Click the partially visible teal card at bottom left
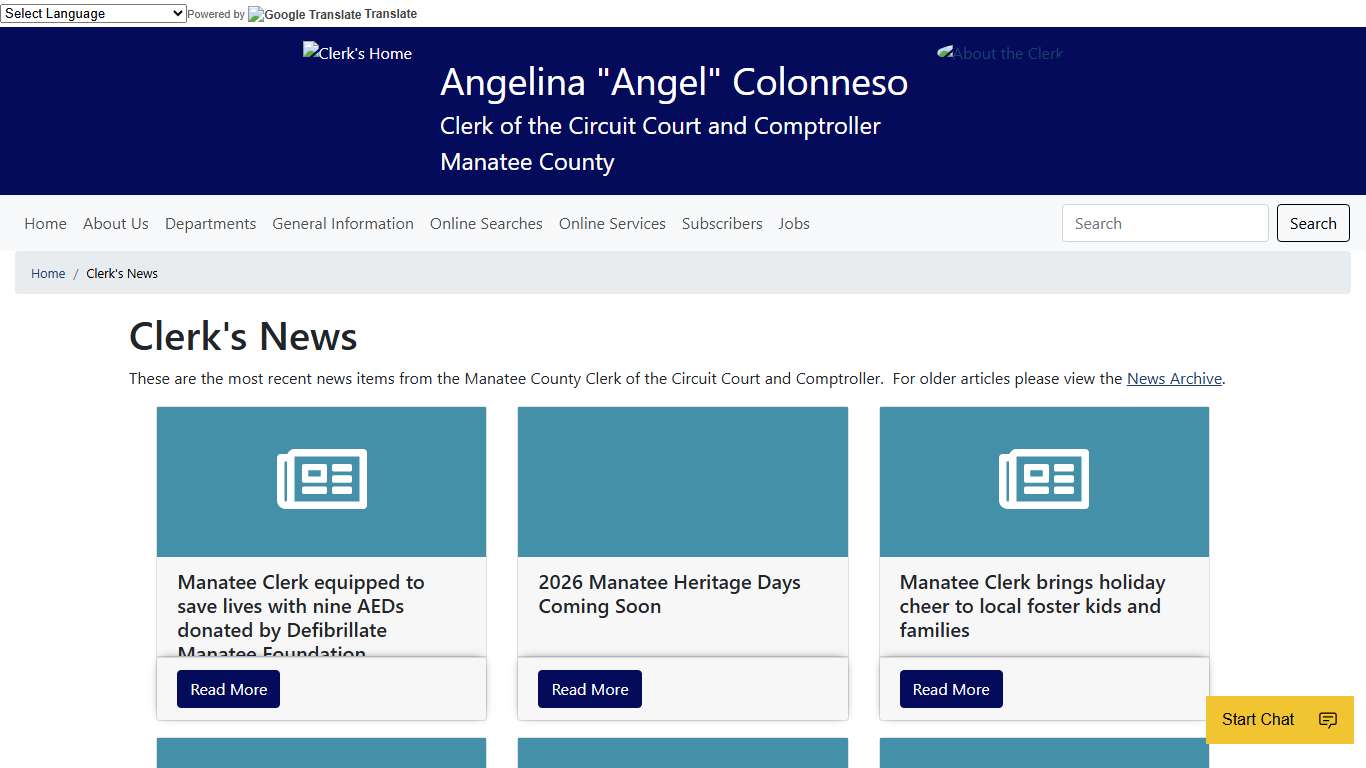The image size is (1366, 768). coord(321,755)
